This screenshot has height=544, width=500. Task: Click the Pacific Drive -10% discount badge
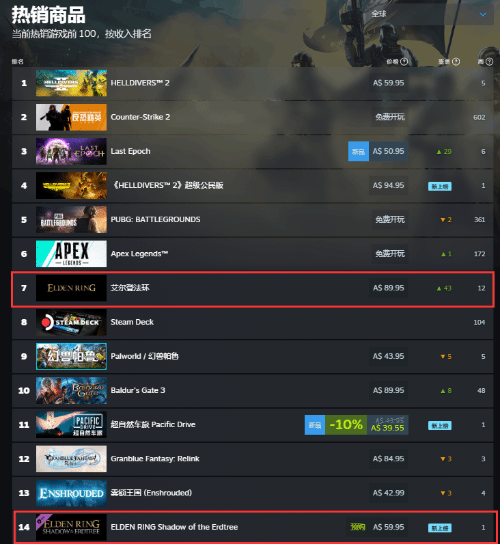pyautogui.click(x=346, y=425)
